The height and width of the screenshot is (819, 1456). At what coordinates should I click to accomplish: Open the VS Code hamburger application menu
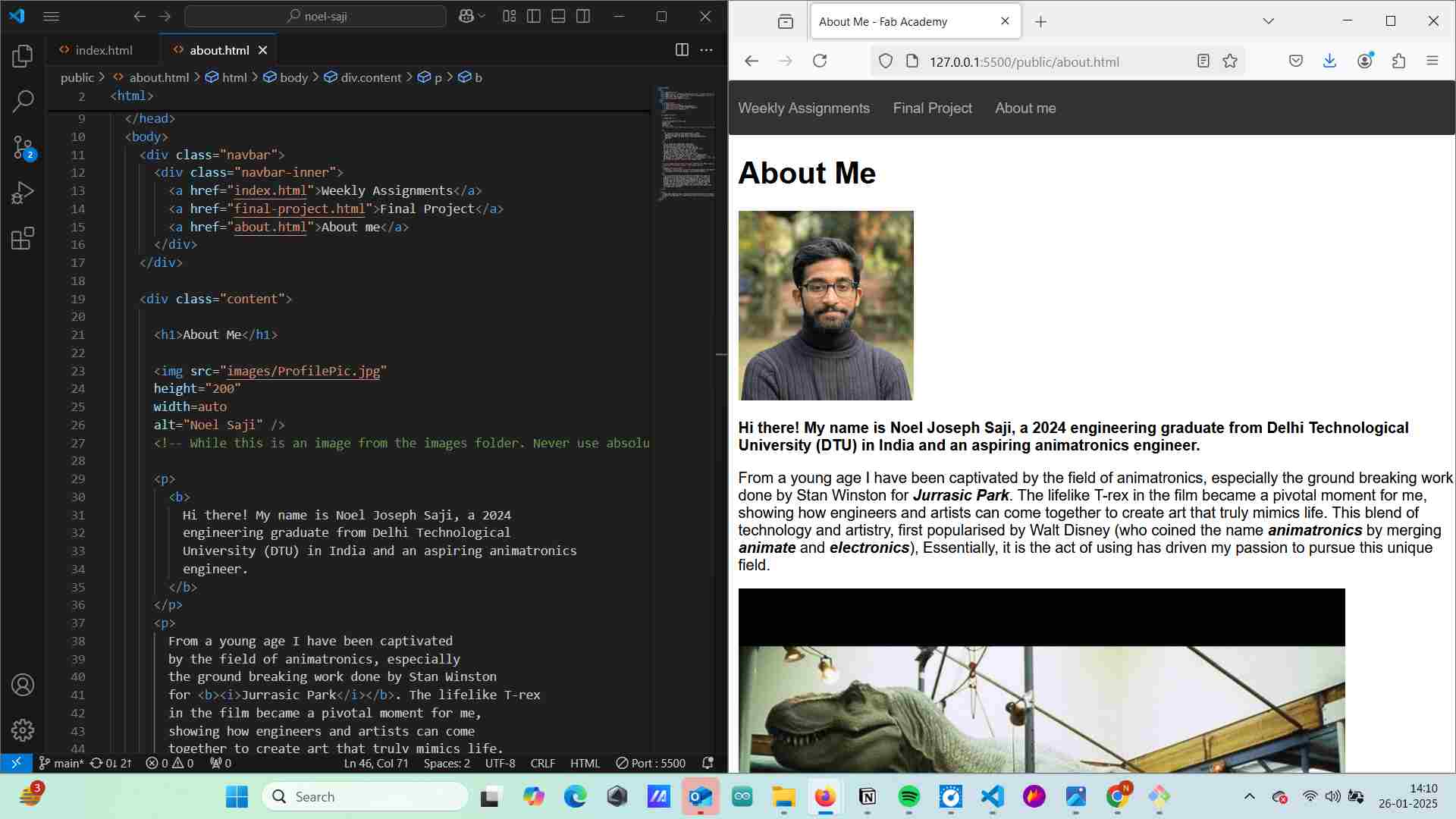[x=51, y=16]
